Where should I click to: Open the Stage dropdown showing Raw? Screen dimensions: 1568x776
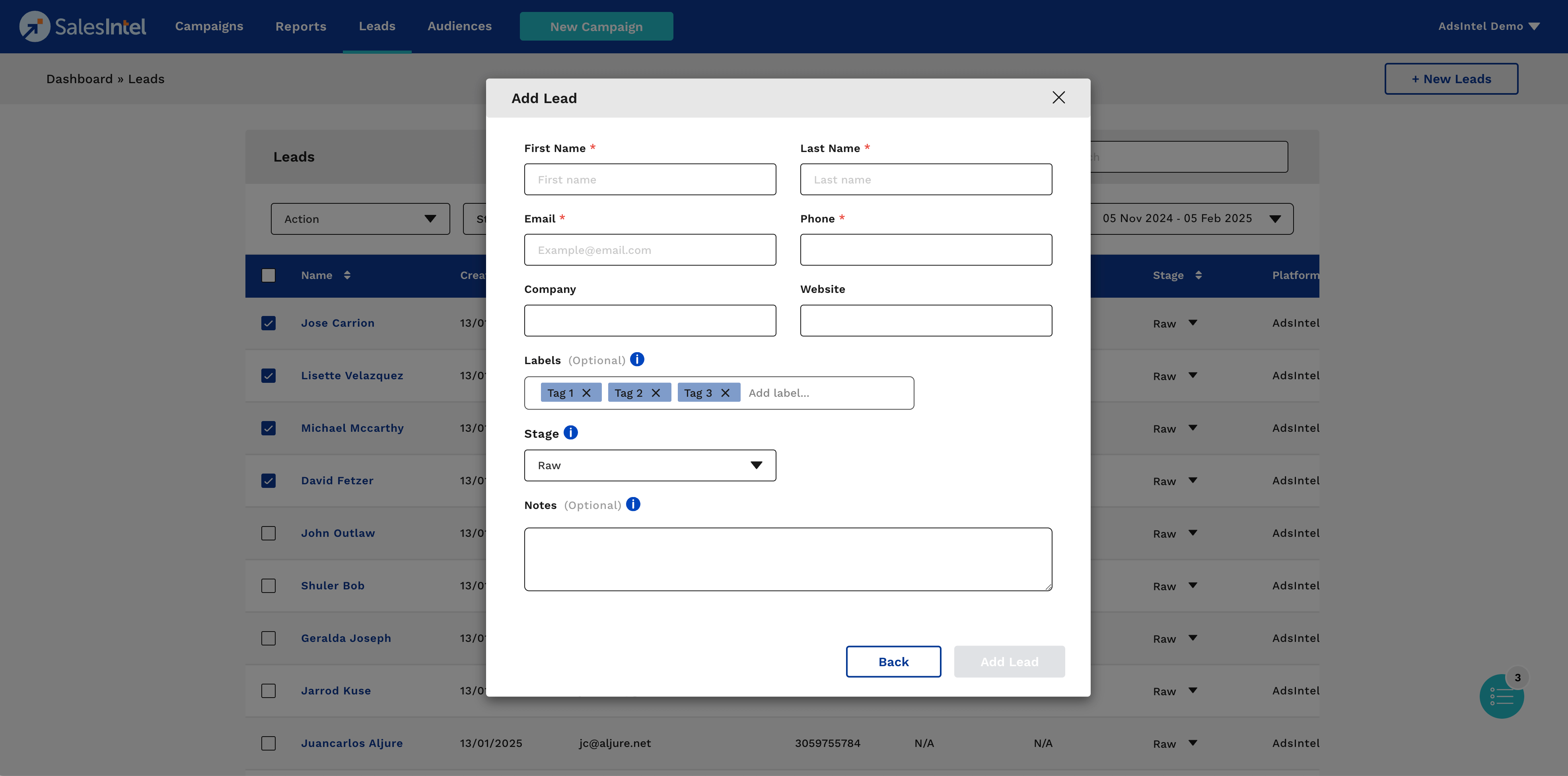pos(650,465)
